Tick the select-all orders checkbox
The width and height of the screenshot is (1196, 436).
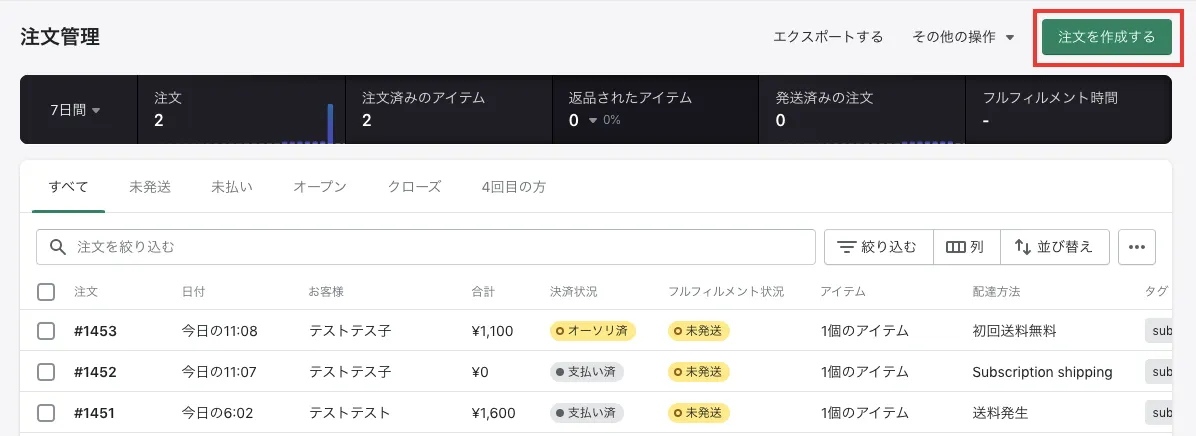[46, 292]
